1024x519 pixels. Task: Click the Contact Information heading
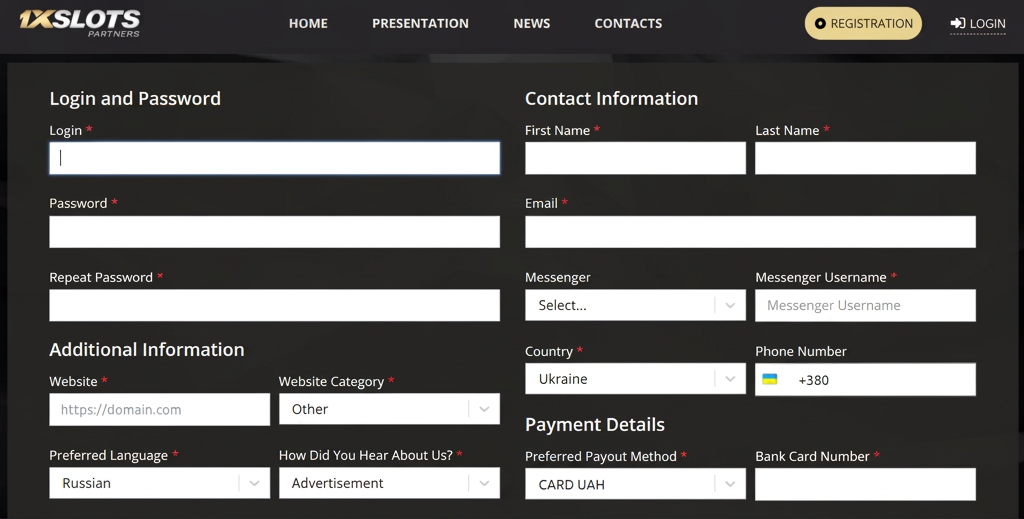pyautogui.click(x=611, y=99)
